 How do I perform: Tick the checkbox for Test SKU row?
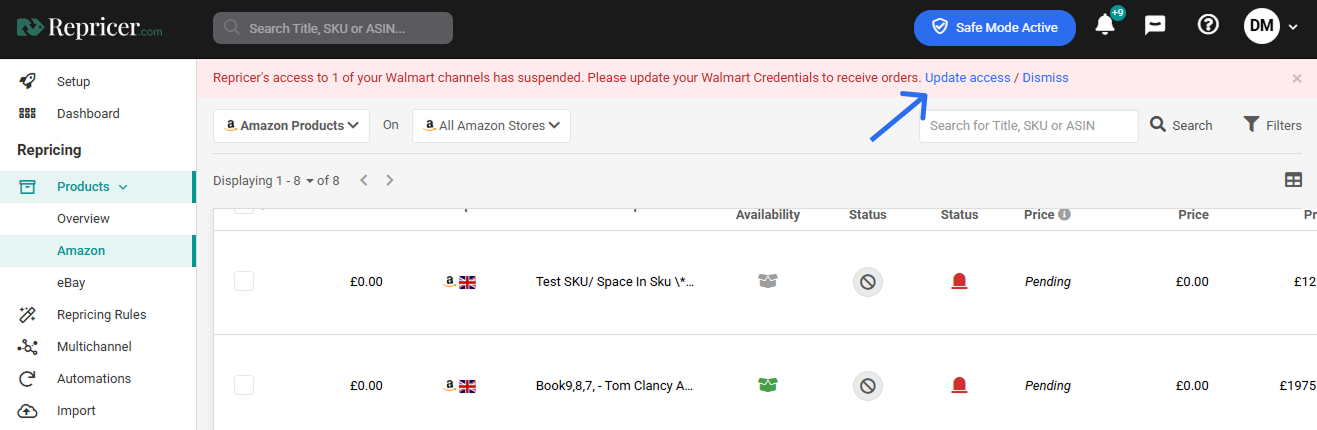coord(244,282)
